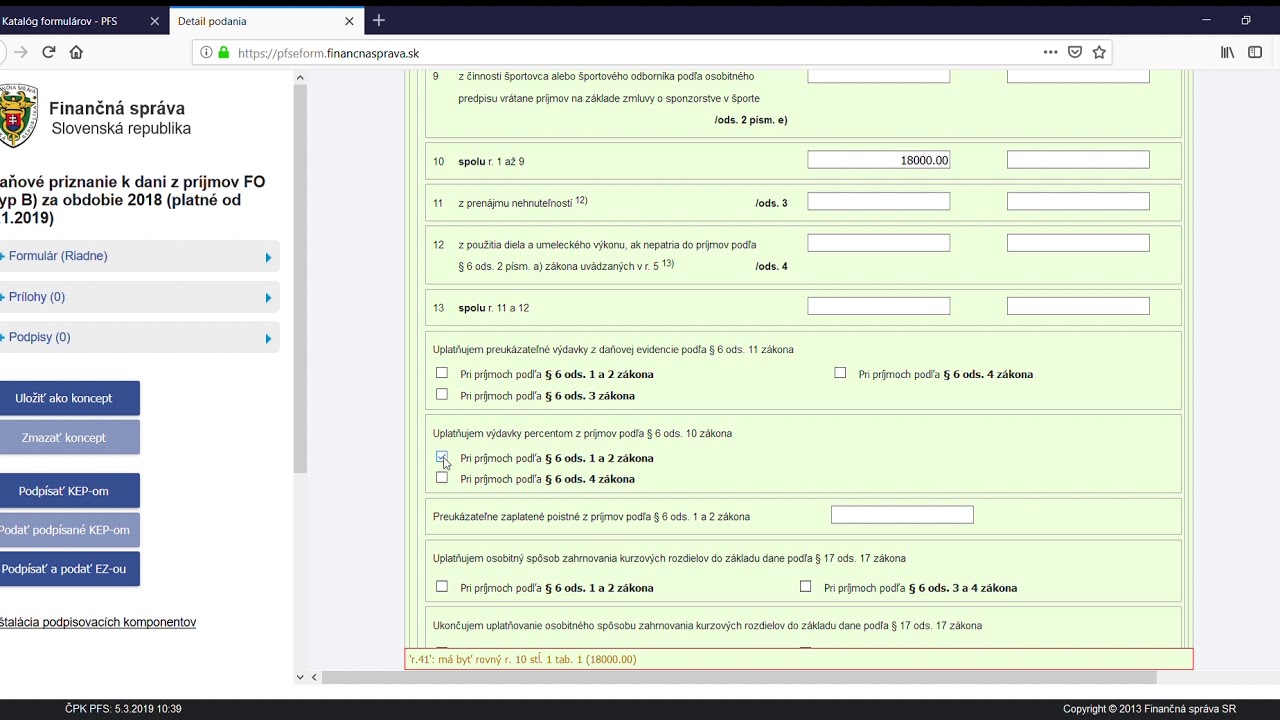Click the Pocket save icon
This screenshot has height=720, width=1280.
coord(1075,52)
